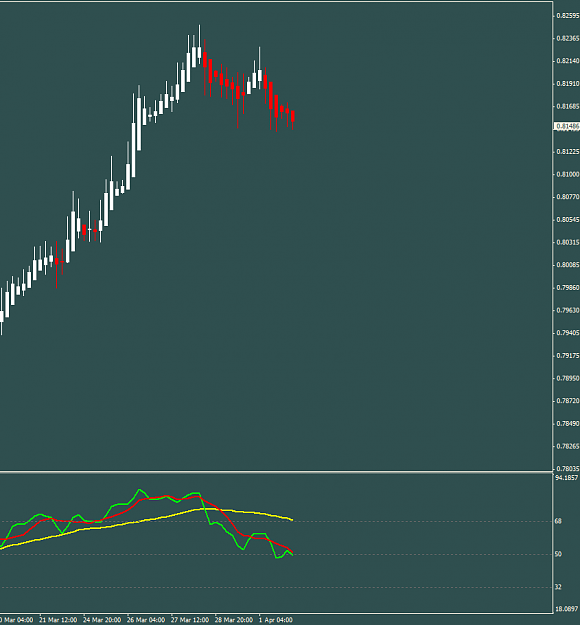Click the indicator level 32 label

tap(558, 587)
